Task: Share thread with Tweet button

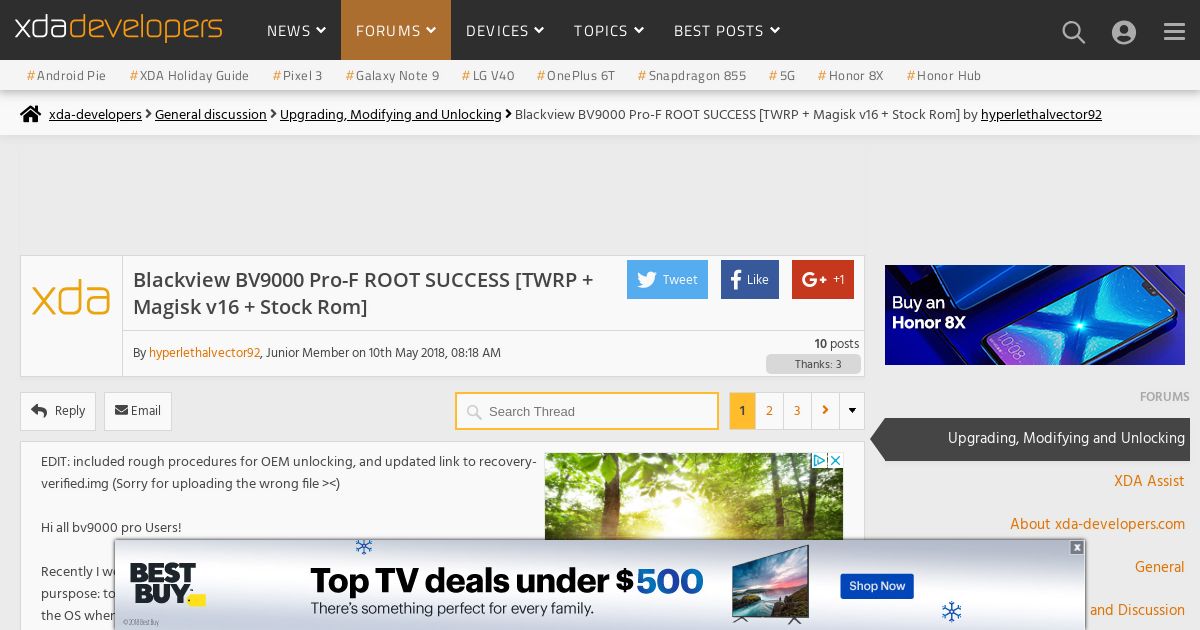Action: click(x=667, y=280)
